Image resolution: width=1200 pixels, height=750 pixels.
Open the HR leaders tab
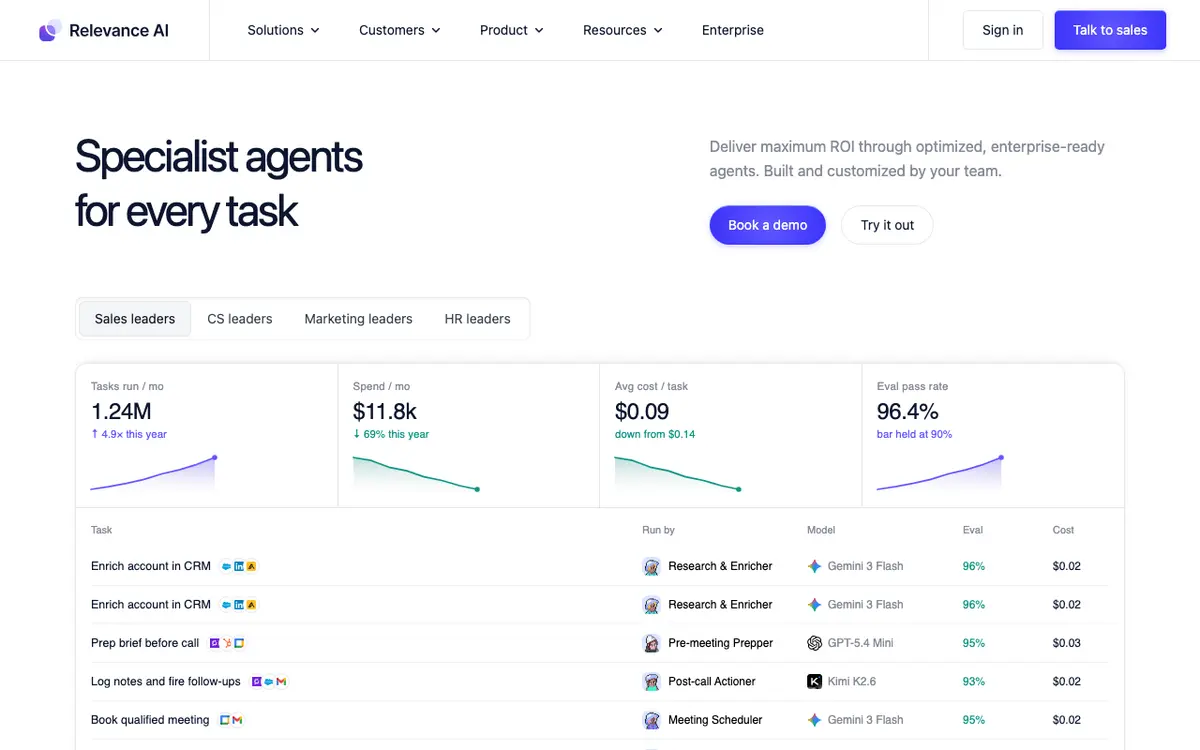click(x=478, y=319)
